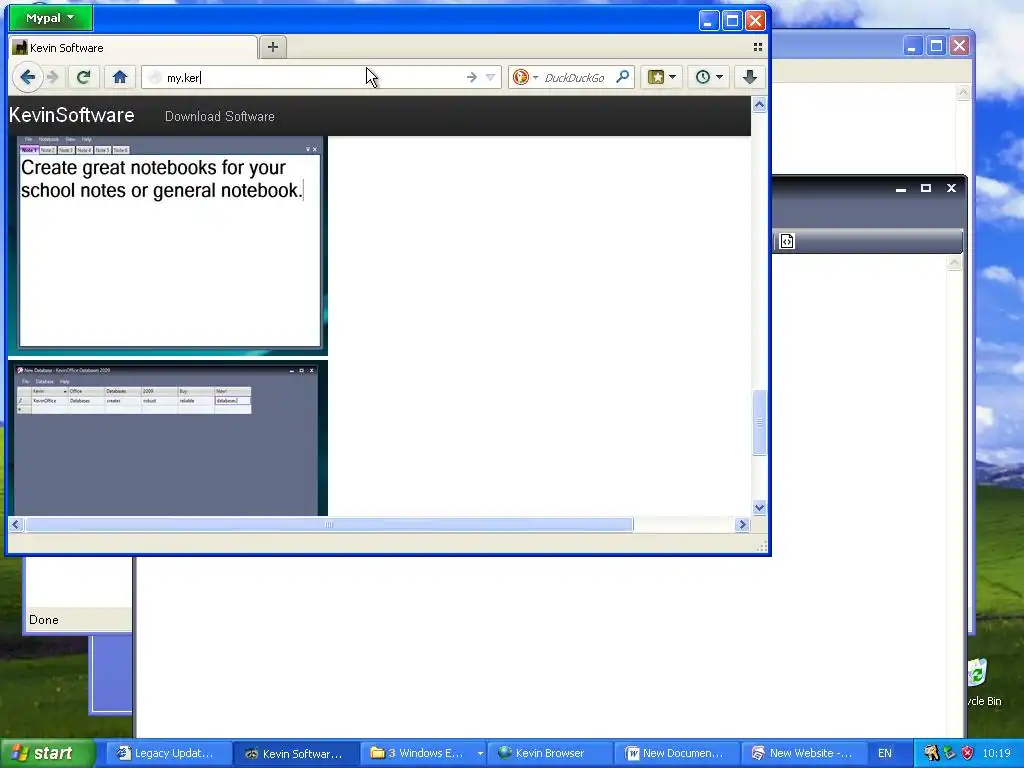The image size is (1024, 768).
Task: Focus the address bar containing my.ker
Action: click(320, 77)
